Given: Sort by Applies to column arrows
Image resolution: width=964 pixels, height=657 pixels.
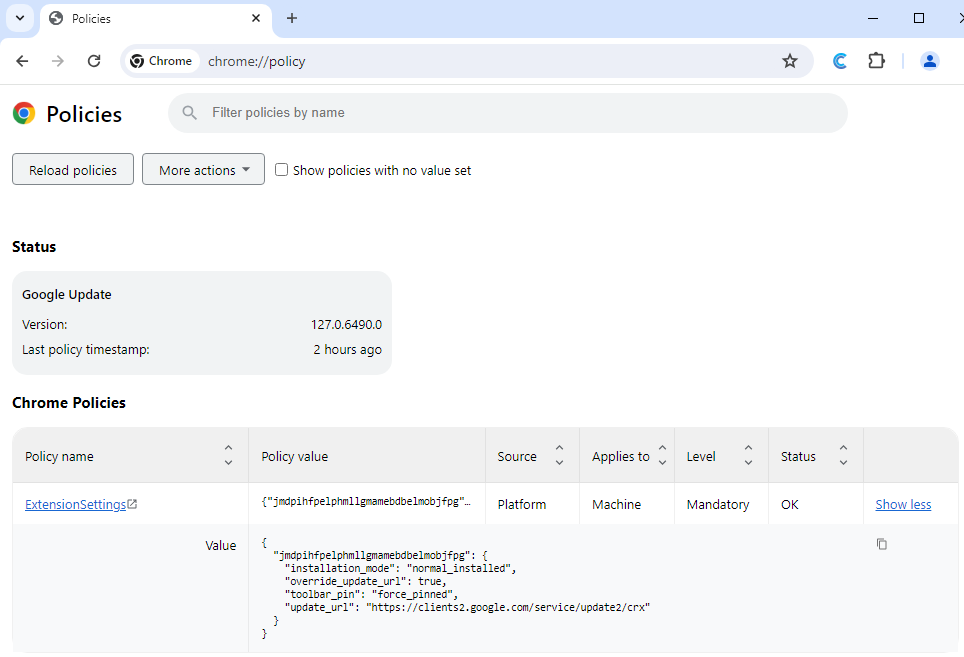Looking at the screenshot, I should 662,455.
